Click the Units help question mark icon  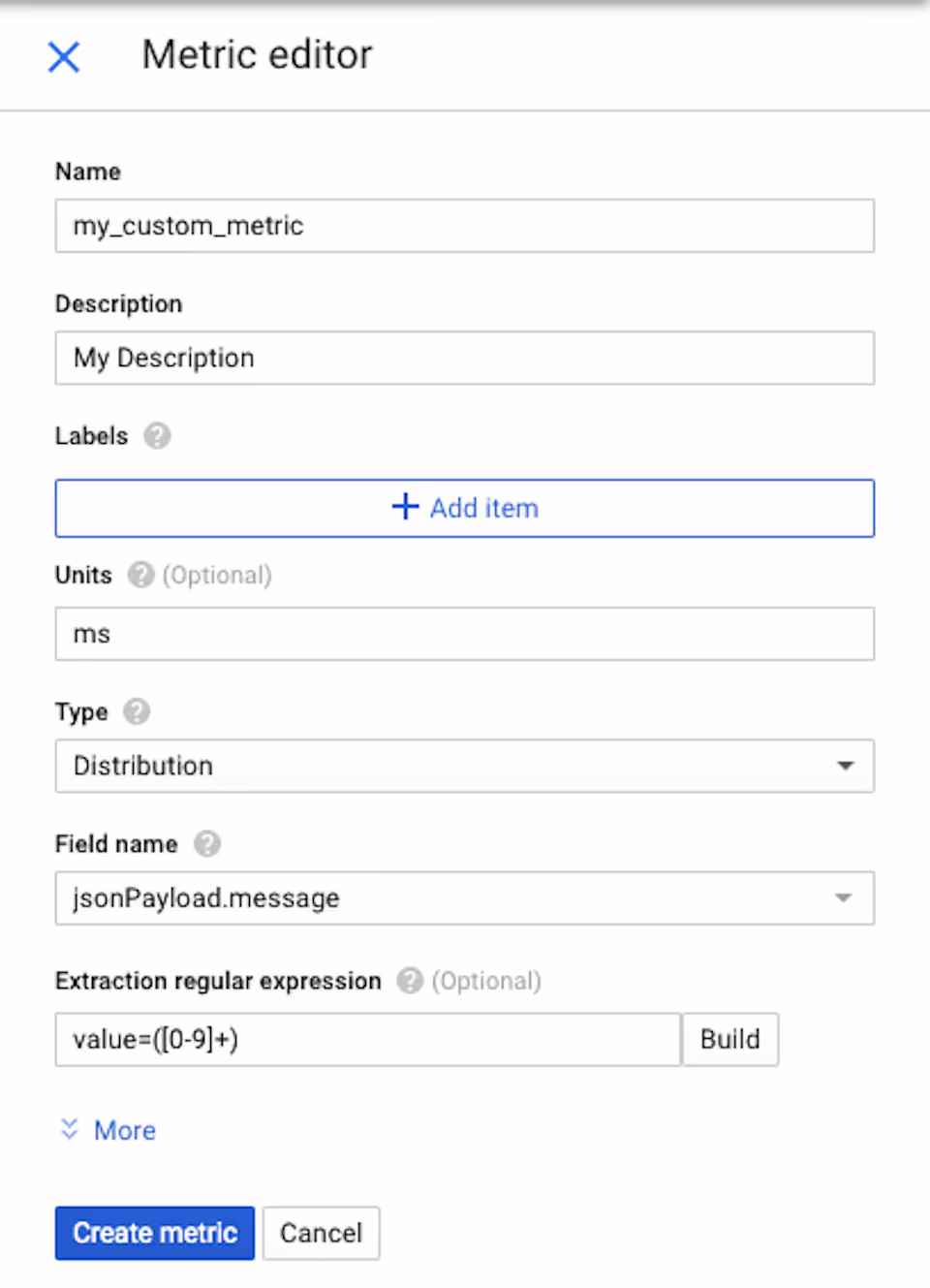coord(141,575)
